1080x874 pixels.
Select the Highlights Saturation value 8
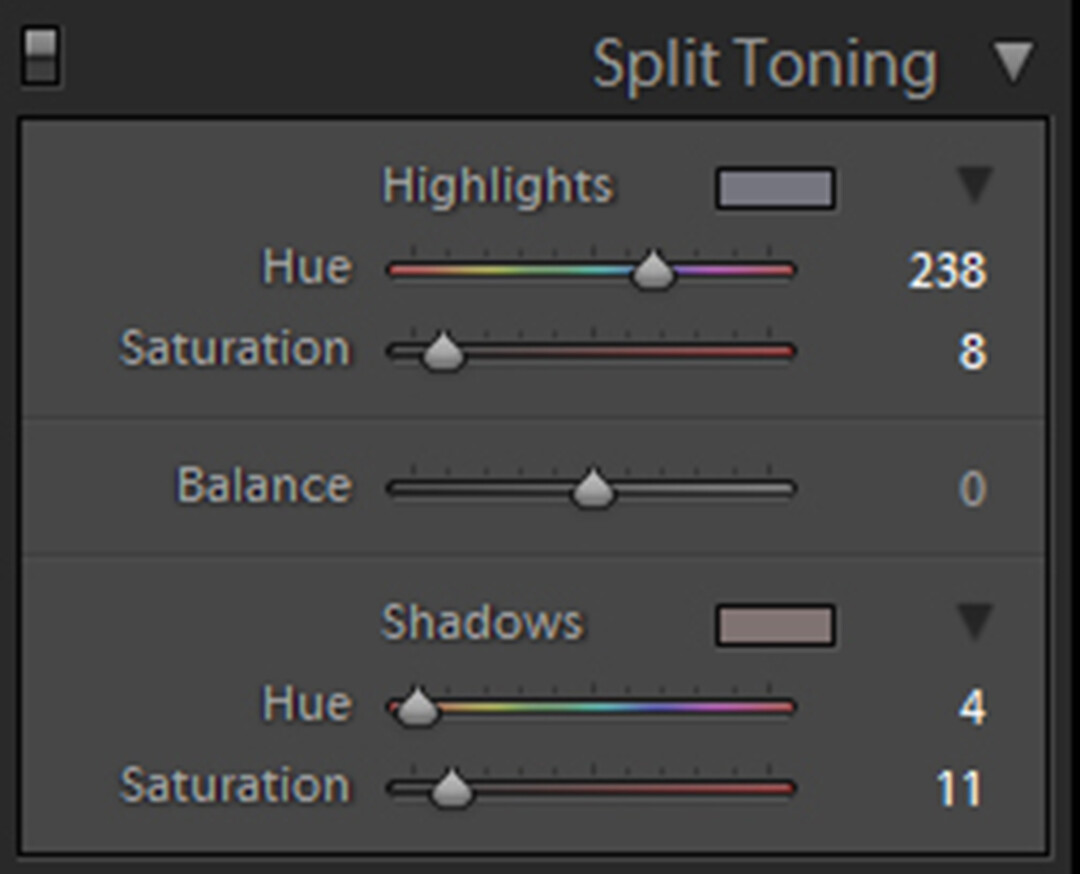(x=971, y=353)
